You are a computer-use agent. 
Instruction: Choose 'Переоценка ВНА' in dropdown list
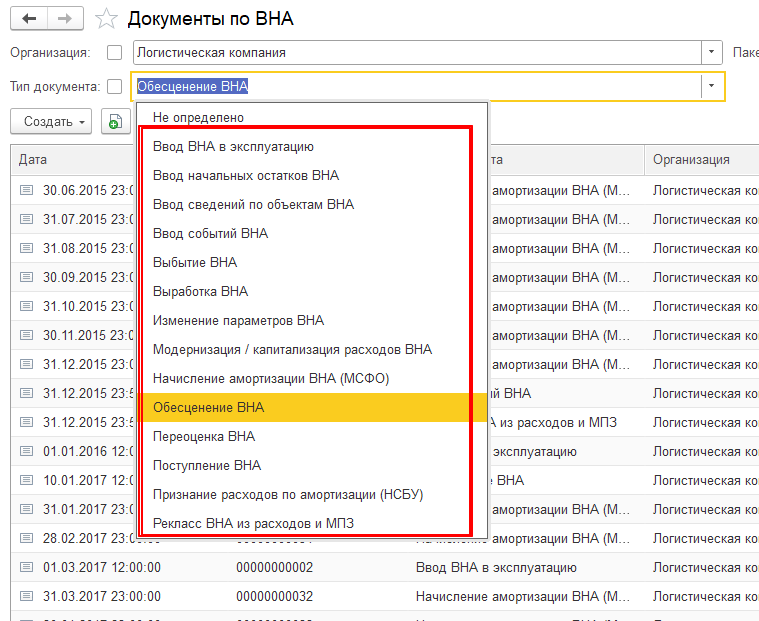pyautogui.click(x=204, y=436)
